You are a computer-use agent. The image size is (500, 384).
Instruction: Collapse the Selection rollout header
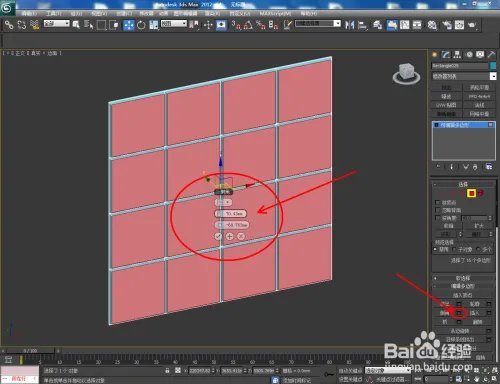(x=463, y=184)
